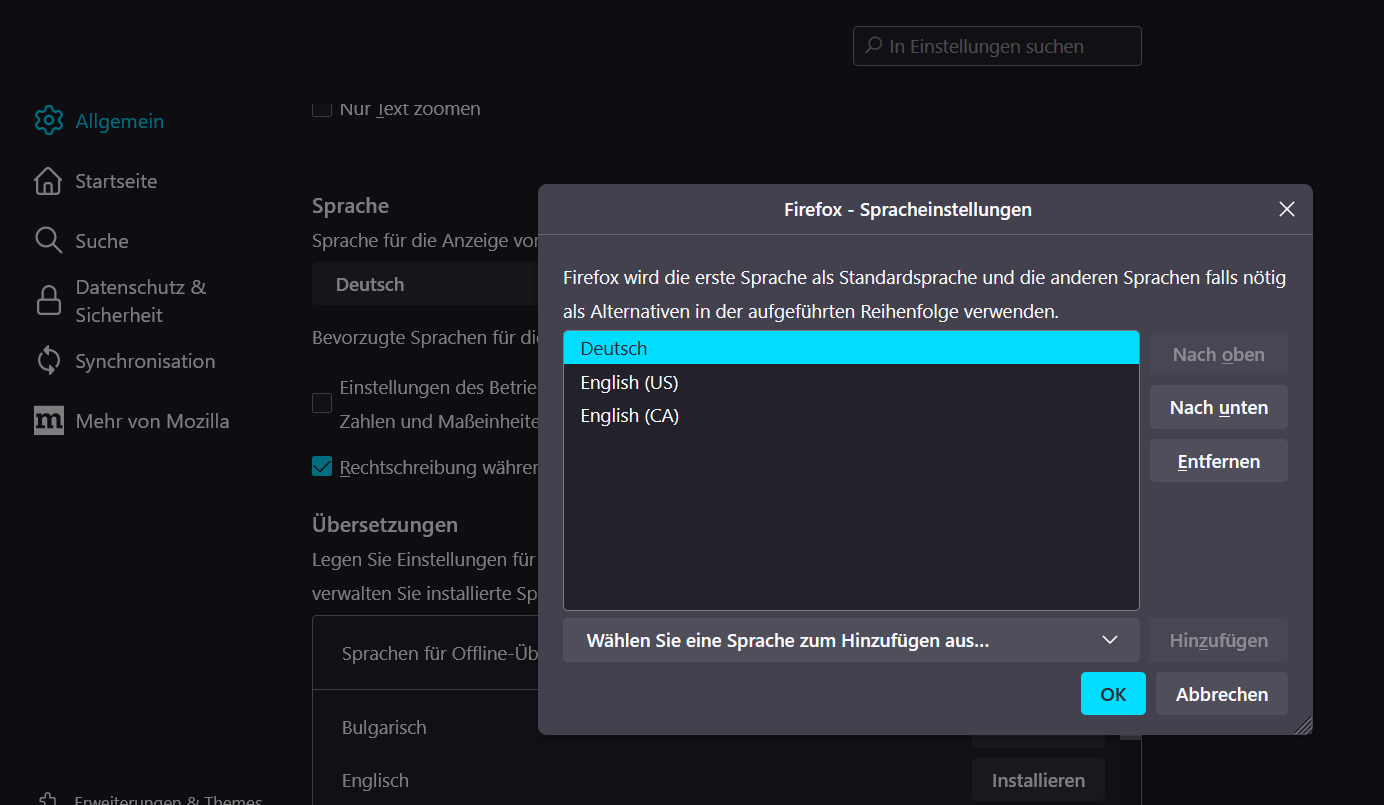Uncheck the Rechtschreibung checkbox
This screenshot has width=1384, height=805.
pos(322,466)
